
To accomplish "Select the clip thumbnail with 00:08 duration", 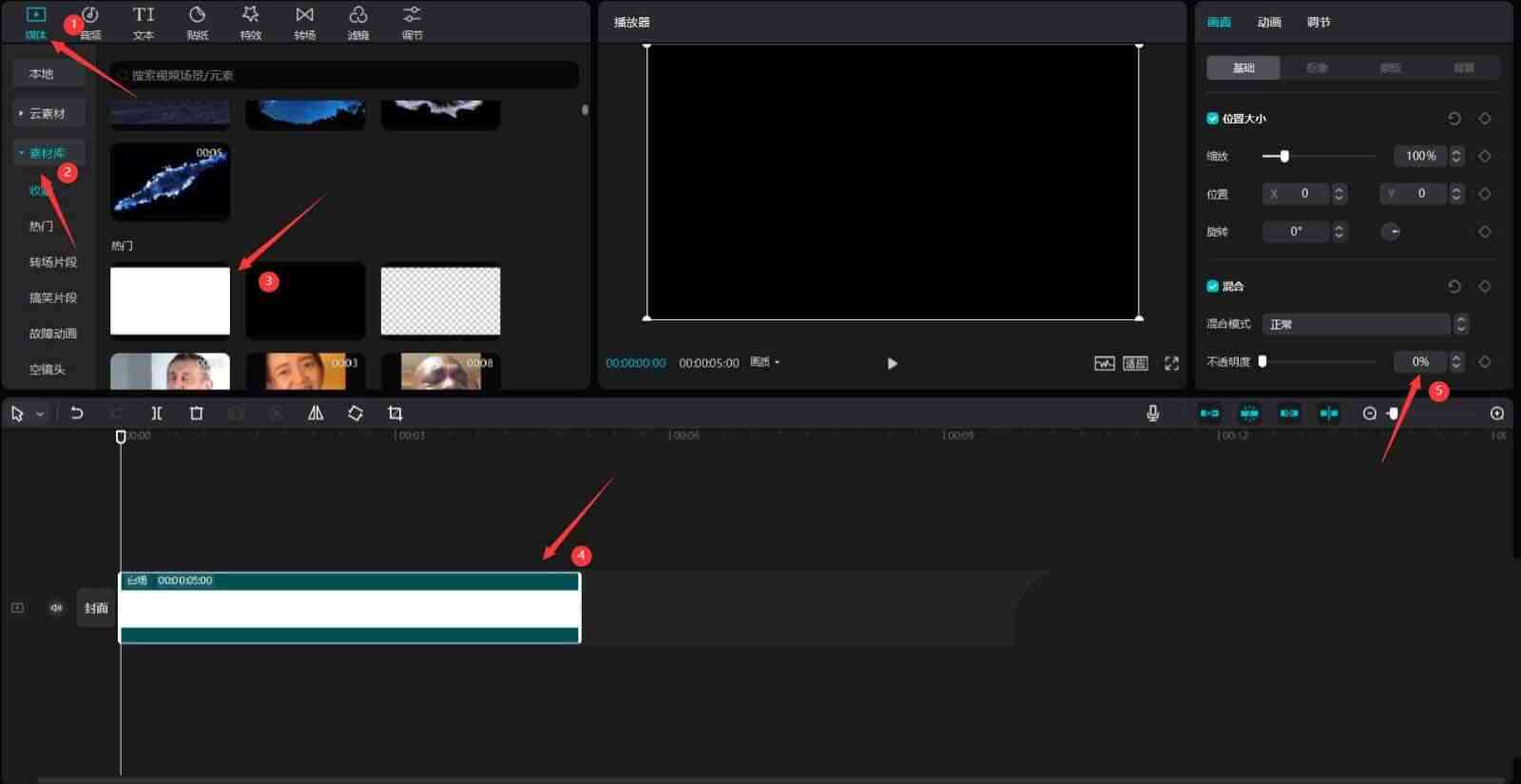I will tap(440, 372).
